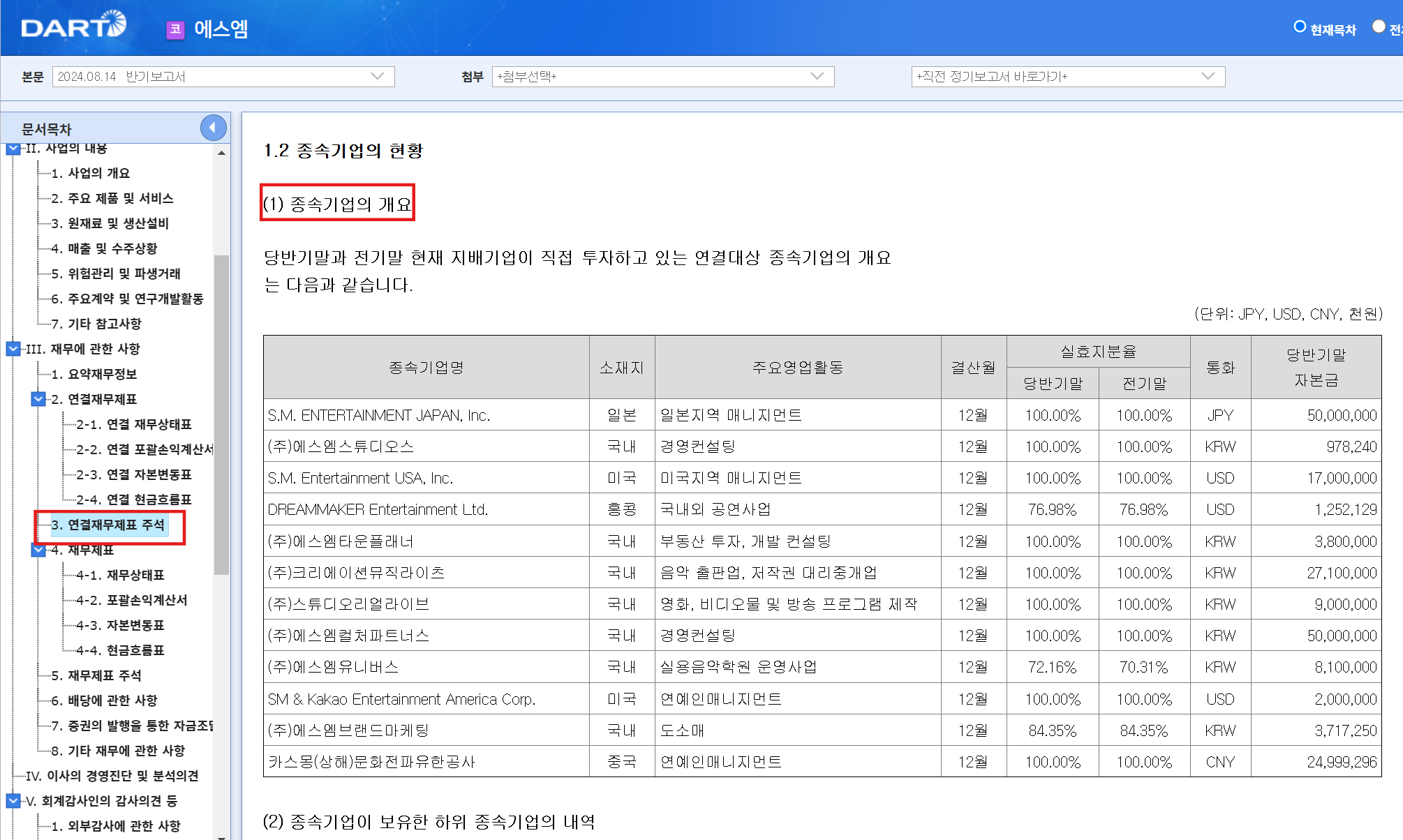The image size is (1403, 840).
Task: Click the tree scrollbar up arrow
Action: pos(221,153)
